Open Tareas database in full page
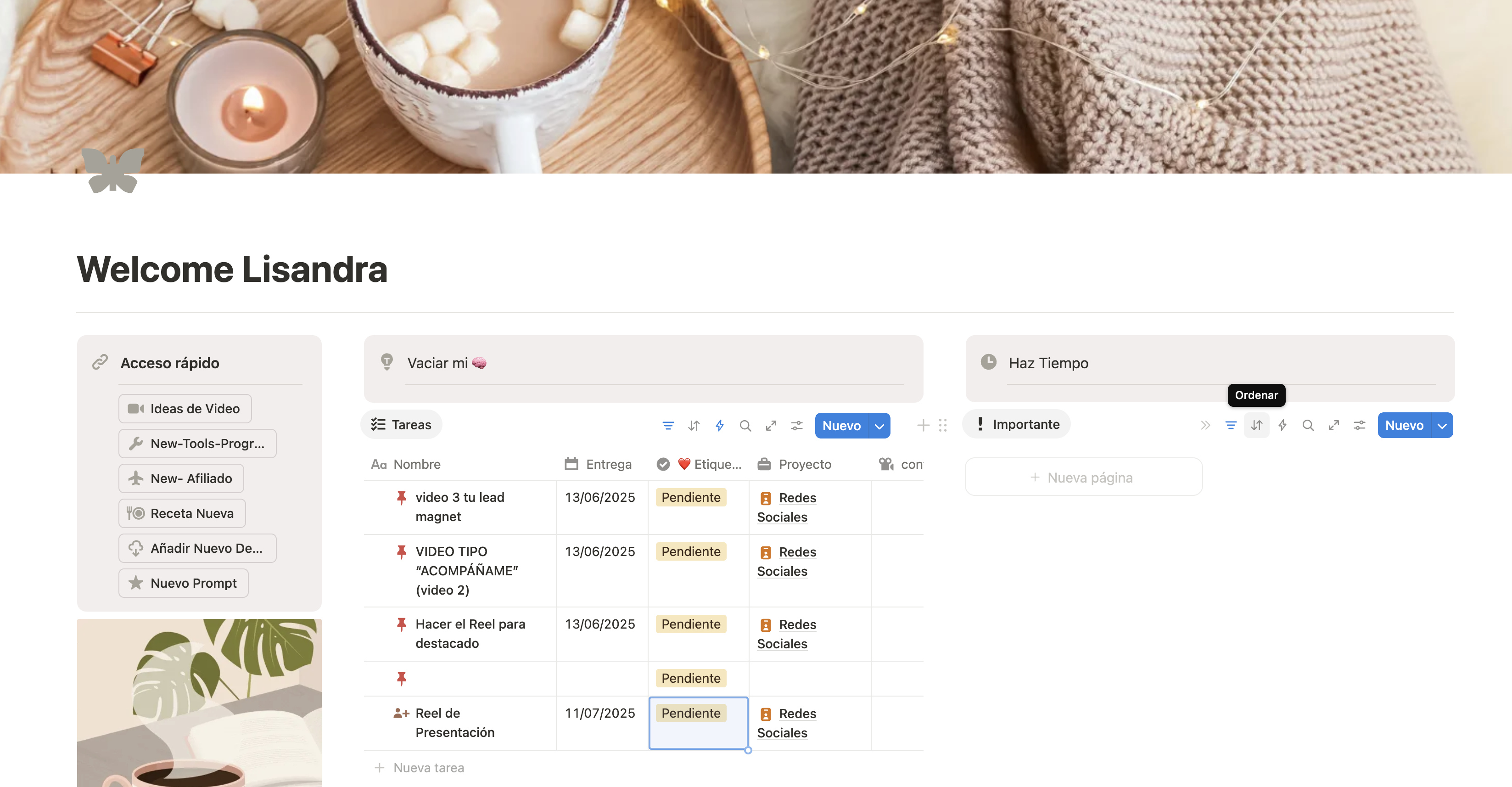The height and width of the screenshot is (787, 1512). (x=771, y=425)
